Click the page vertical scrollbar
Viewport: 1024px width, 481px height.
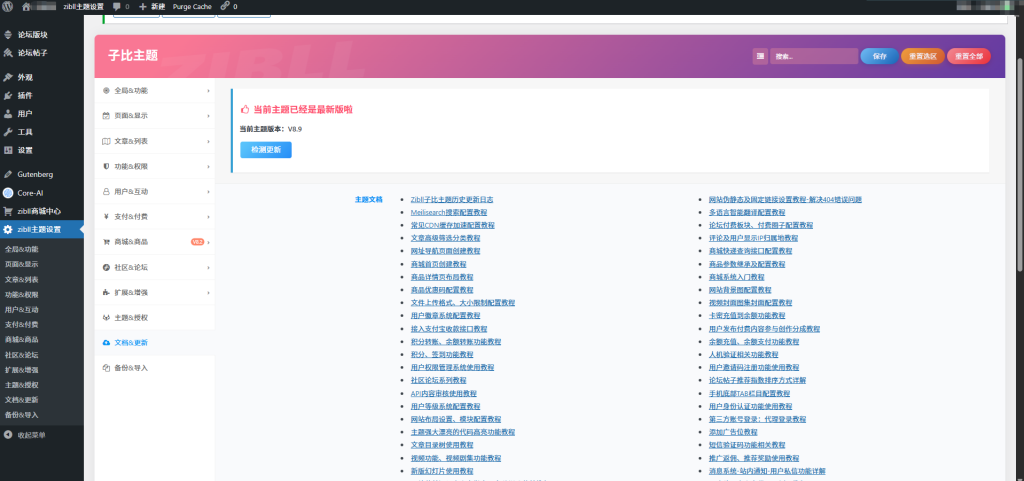pos(1020,163)
